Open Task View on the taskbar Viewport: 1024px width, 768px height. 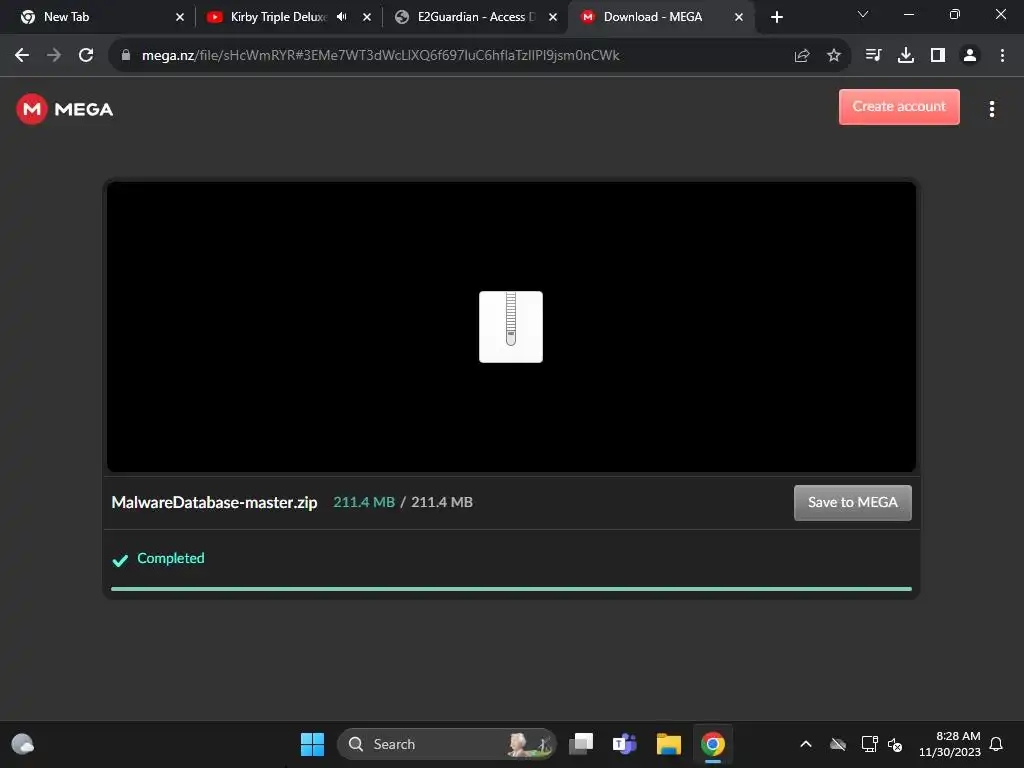pyautogui.click(x=581, y=744)
